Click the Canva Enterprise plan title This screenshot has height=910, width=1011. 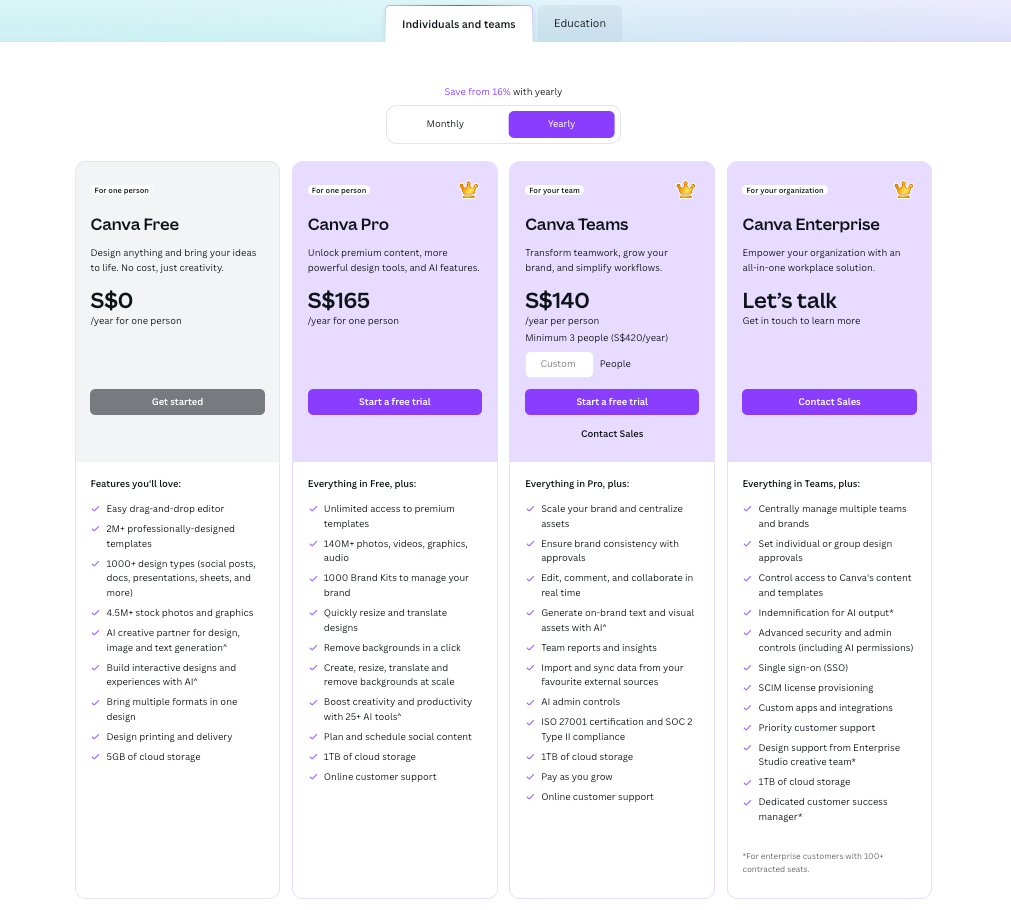(810, 224)
